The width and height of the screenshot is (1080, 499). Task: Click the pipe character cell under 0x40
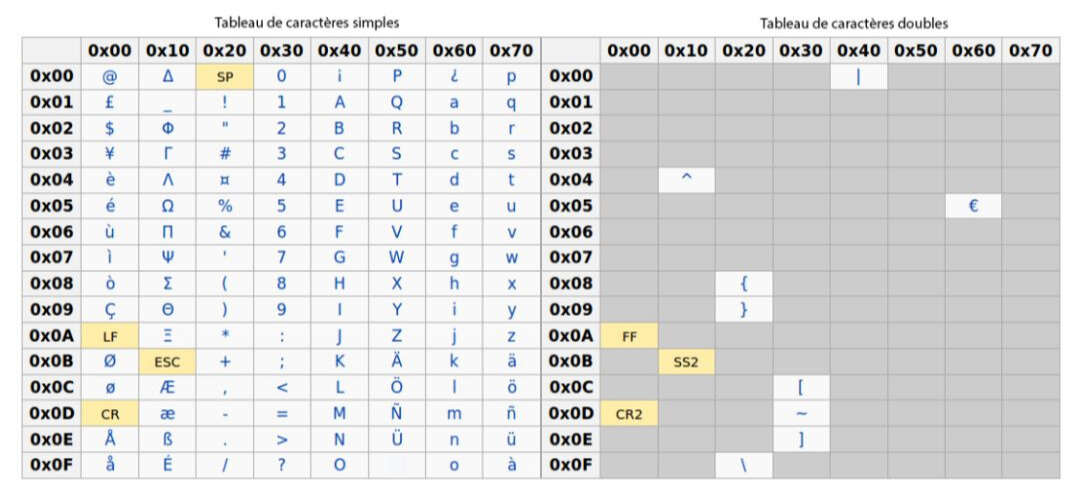(858, 77)
